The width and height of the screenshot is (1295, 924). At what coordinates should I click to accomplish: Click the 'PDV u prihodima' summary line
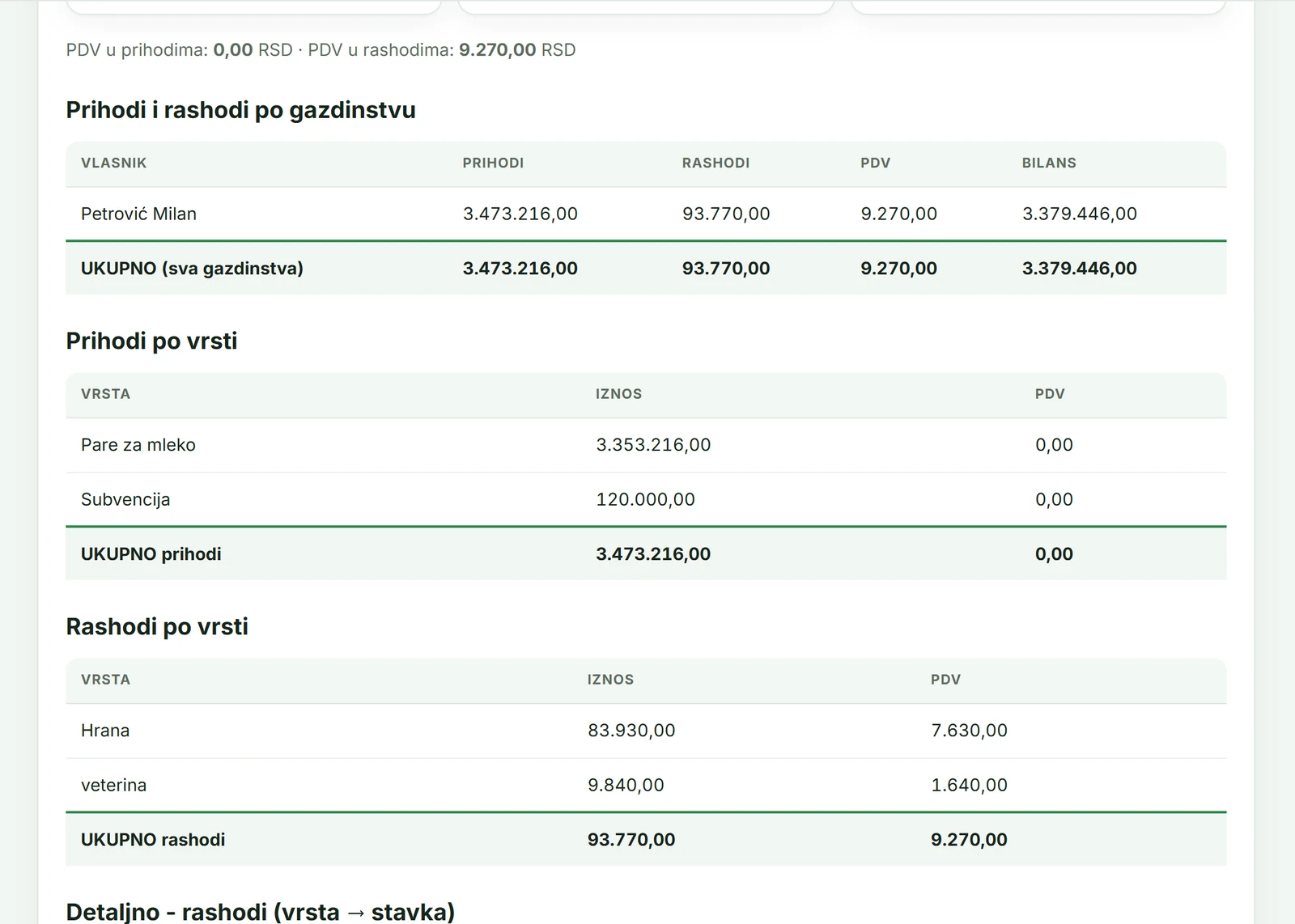pyautogui.click(x=179, y=50)
